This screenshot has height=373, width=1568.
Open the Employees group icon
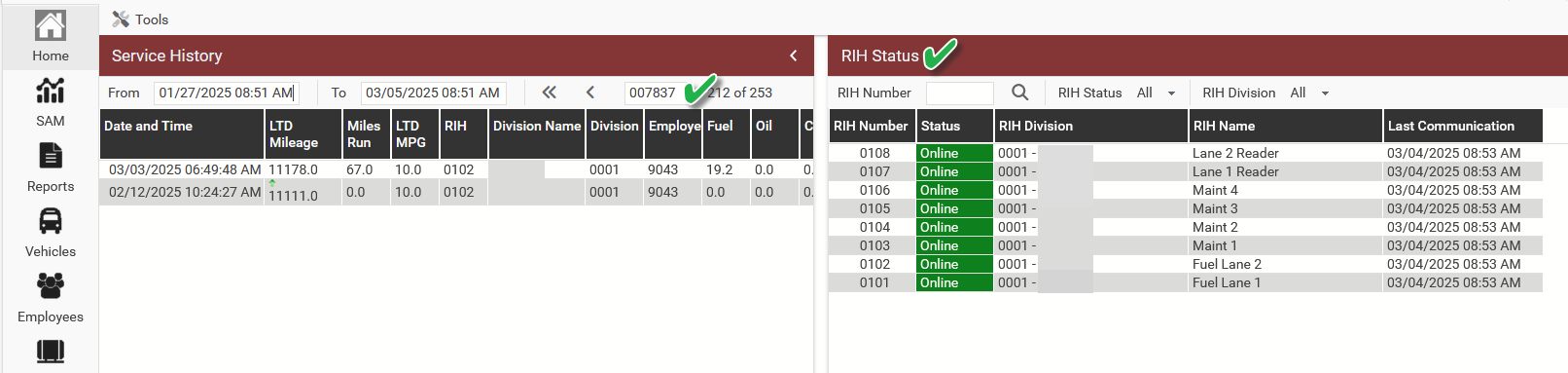51,285
